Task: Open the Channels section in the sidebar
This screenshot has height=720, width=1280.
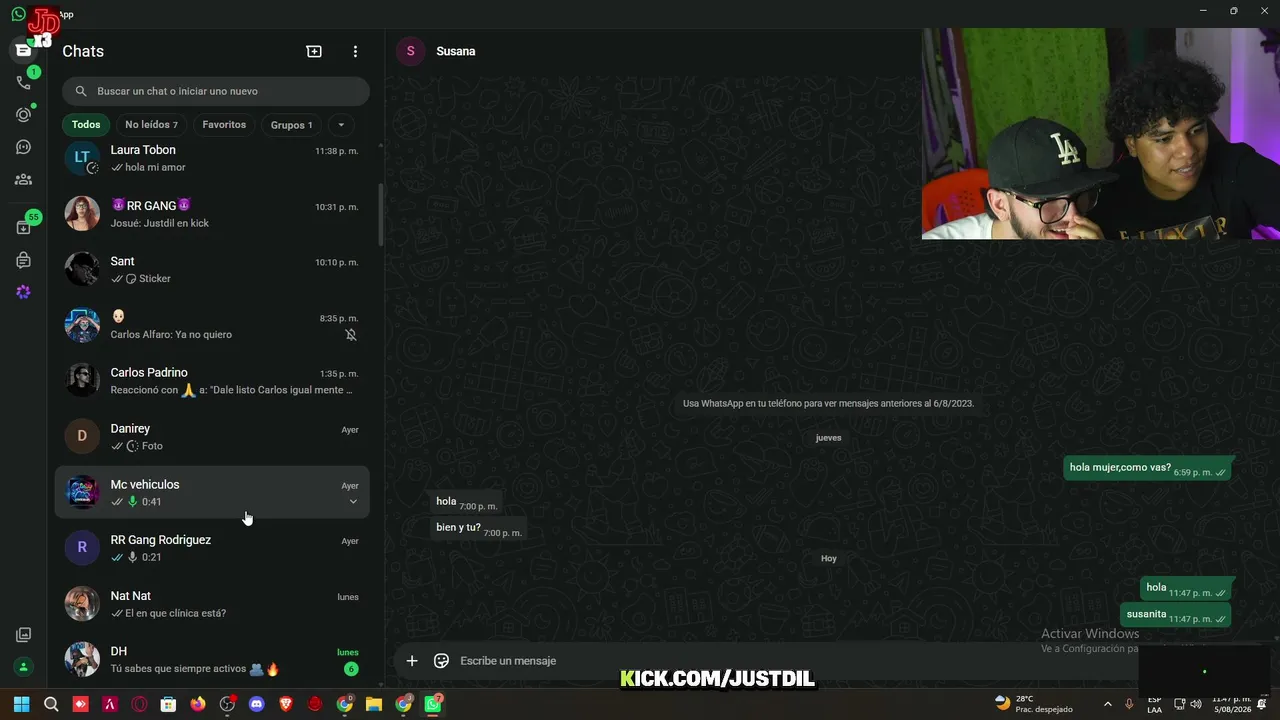Action: 23,147
